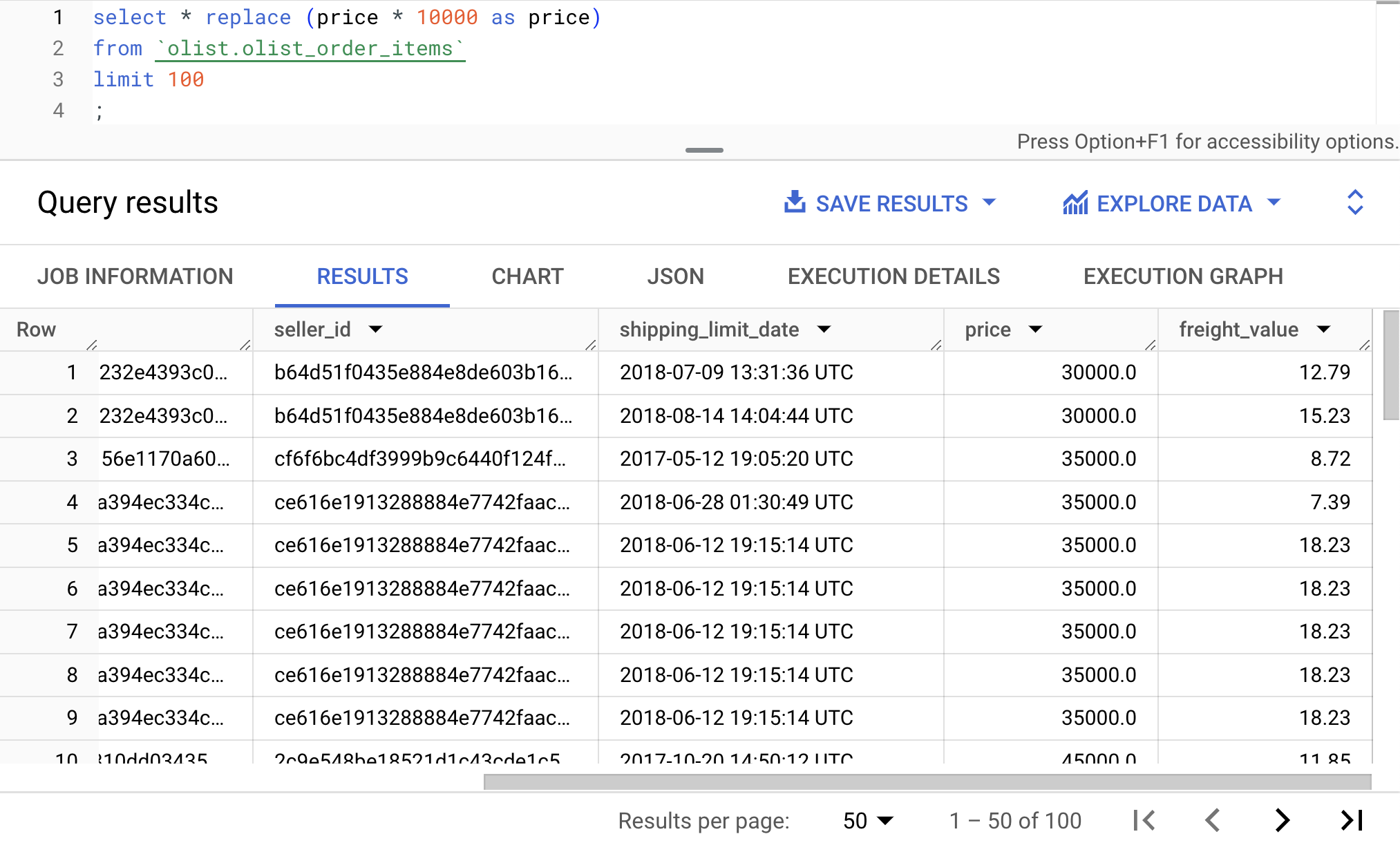The image size is (1400, 843).
Task: Open the freight_value column dropdown arrow
Action: click(x=1323, y=330)
